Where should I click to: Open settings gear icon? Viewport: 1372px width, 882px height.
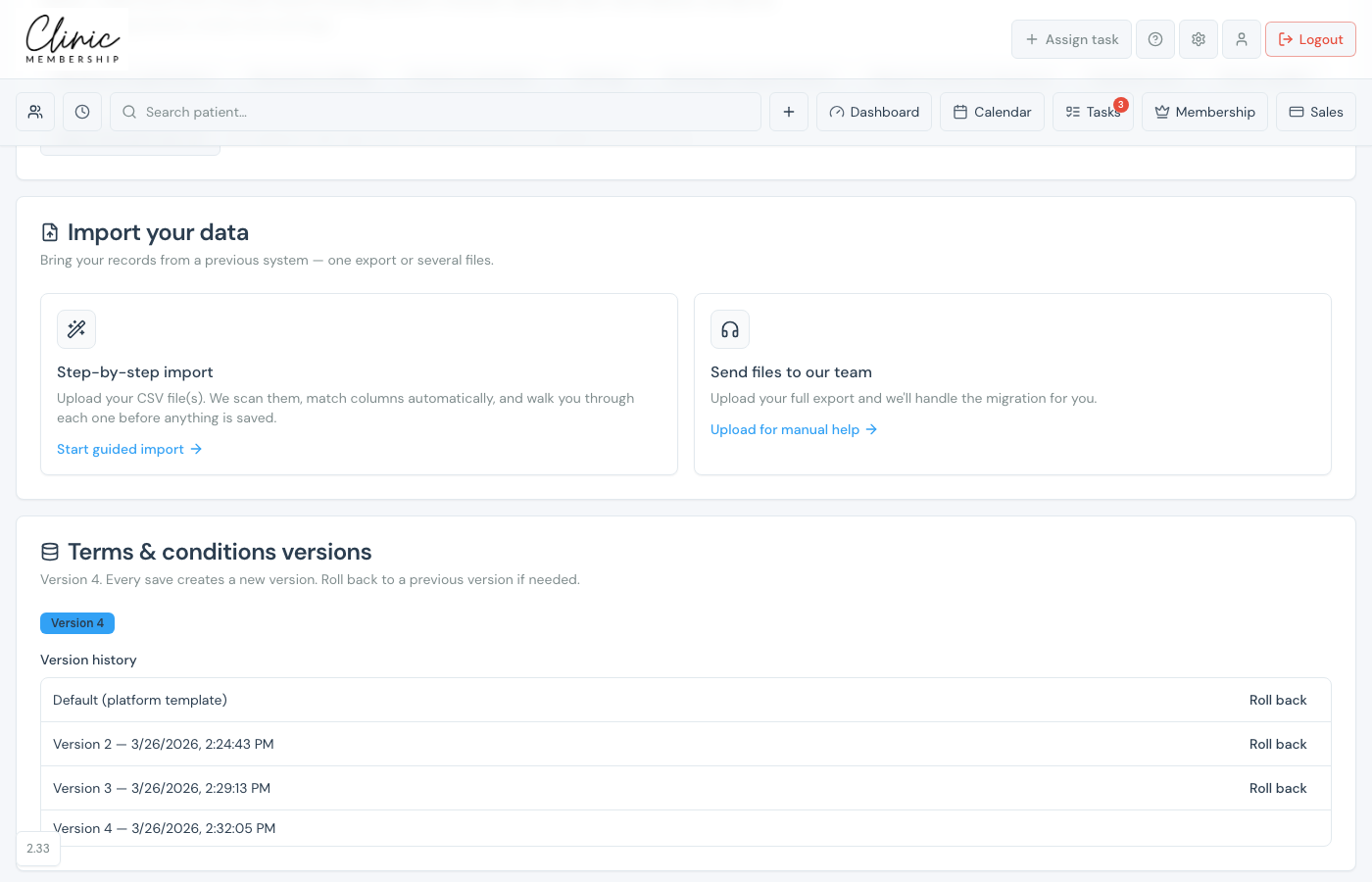[x=1199, y=39]
